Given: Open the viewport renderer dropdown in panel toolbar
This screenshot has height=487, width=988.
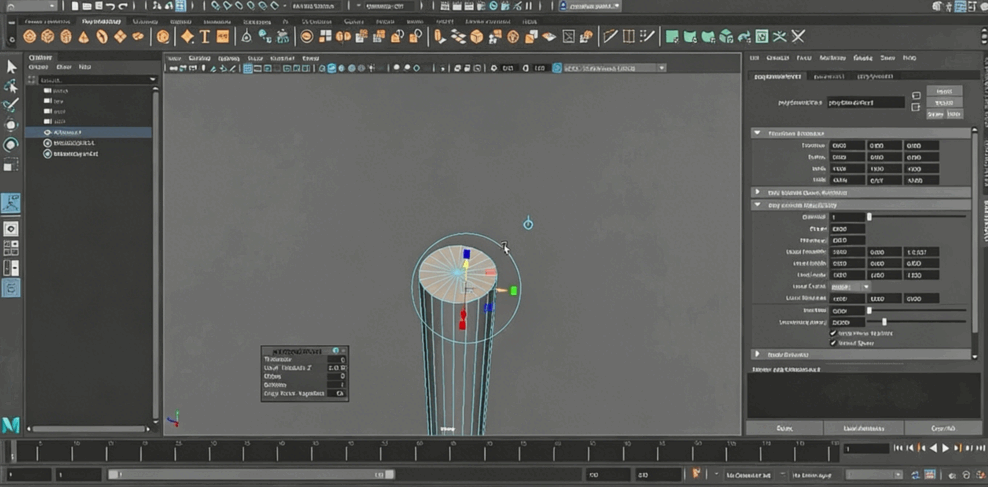Looking at the screenshot, I should pyautogui.click(x=661, y=68).
